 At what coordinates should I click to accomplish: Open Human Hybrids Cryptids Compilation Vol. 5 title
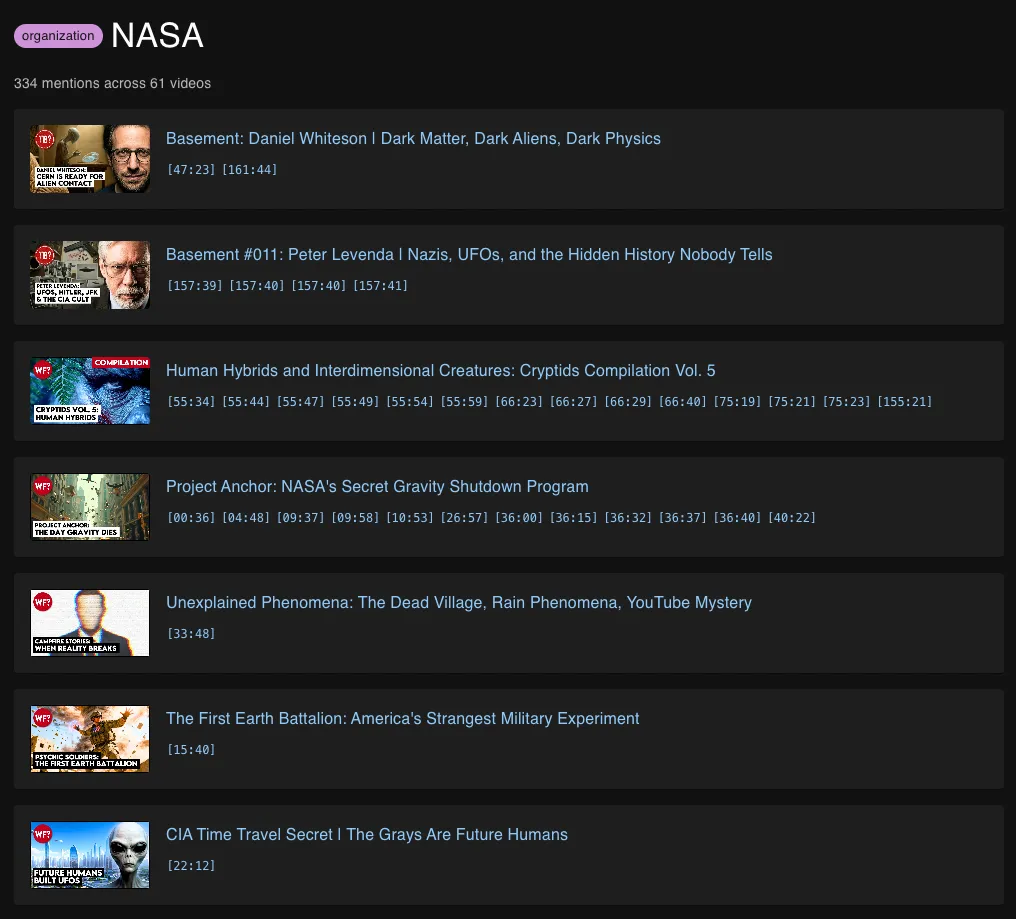(441, 371)
